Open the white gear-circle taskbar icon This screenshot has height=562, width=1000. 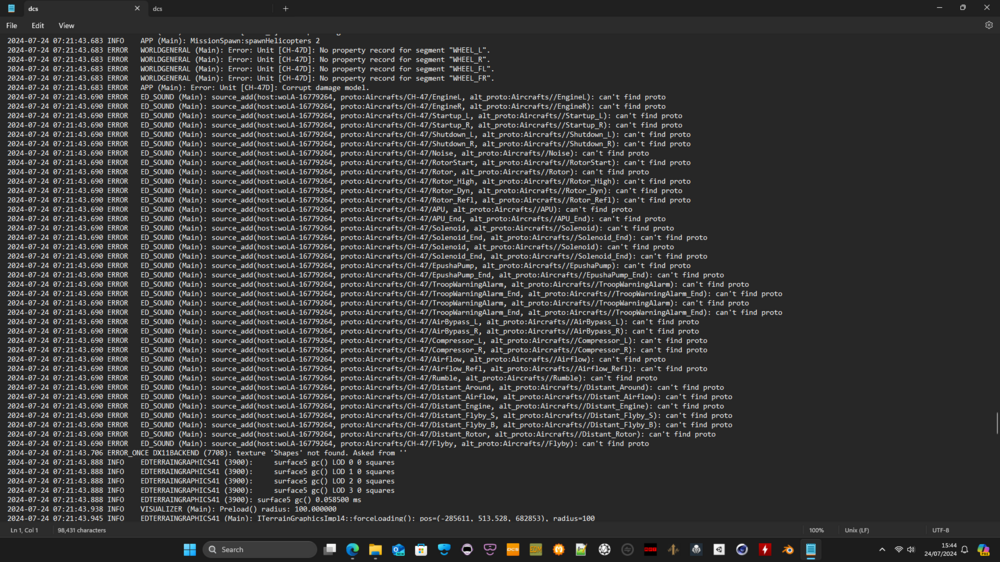point(605,550)
